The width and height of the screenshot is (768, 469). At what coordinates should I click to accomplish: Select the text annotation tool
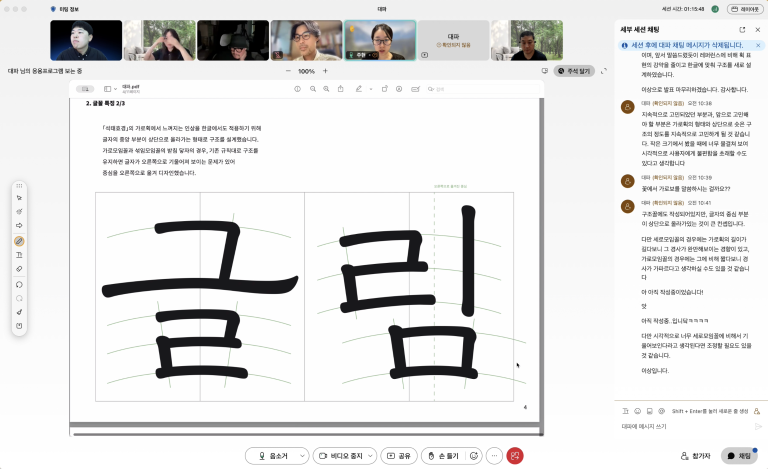click(19, 255)
